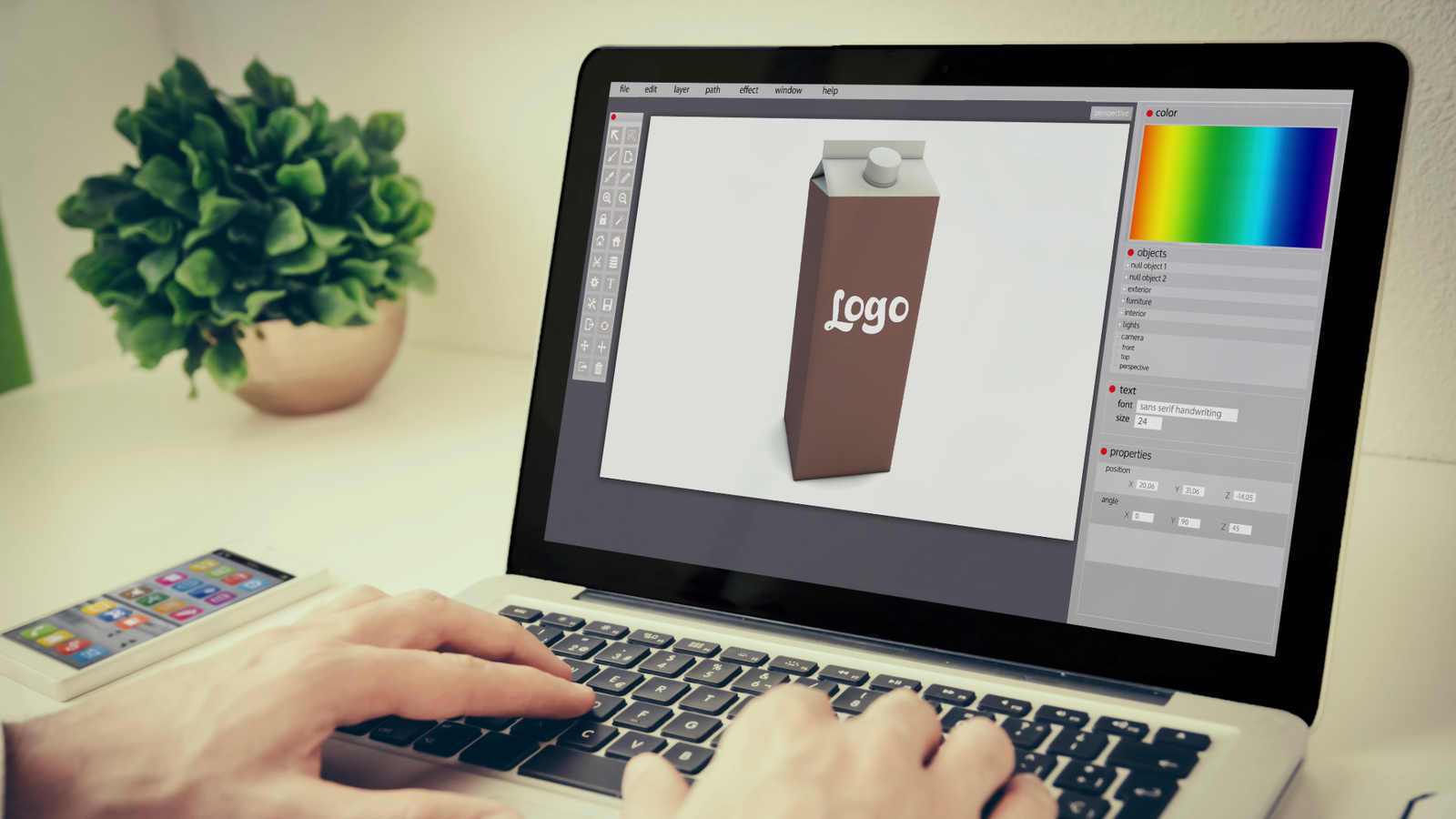Activate the zoom out magnifier
1456x819 pixels.
(x=622, y=197)
